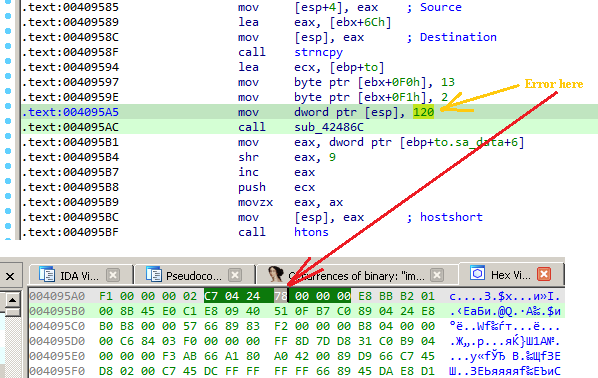Click the highlighted value 120
The width and height of the screenshot is (598, 378).
click(423, 112)
